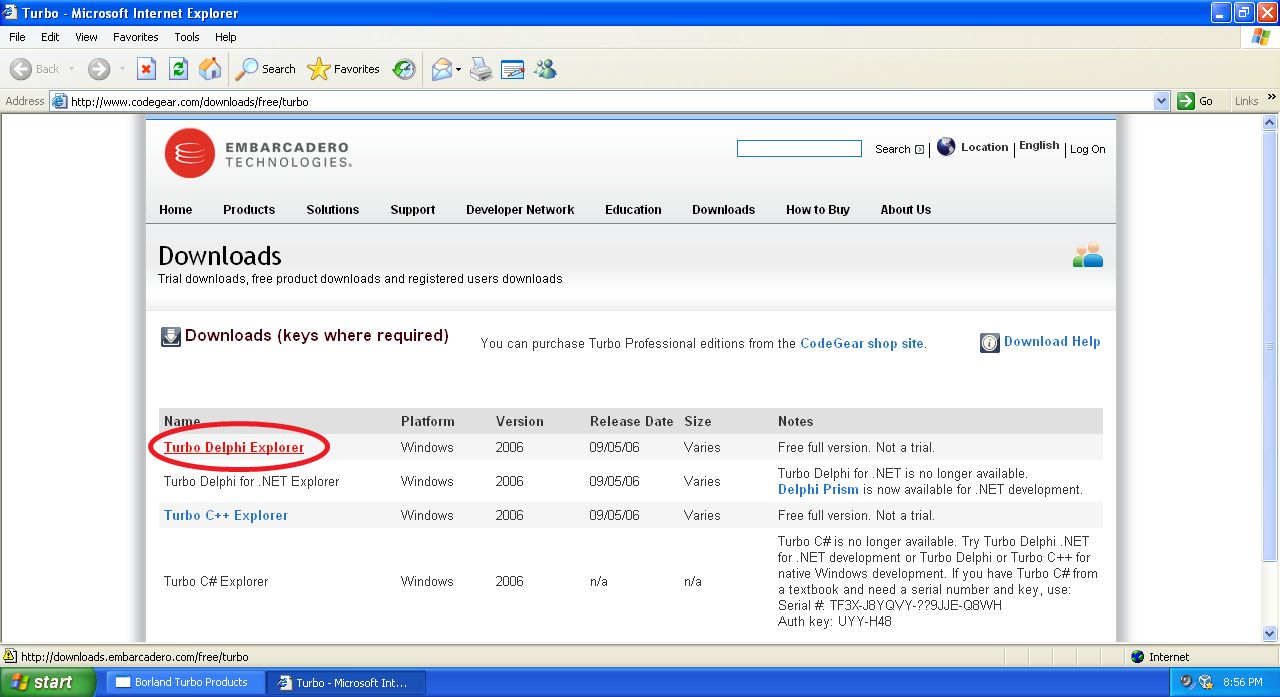Open Forward button history dropdown
Screen dimensions: 1280x697
[x=122, y=69]
